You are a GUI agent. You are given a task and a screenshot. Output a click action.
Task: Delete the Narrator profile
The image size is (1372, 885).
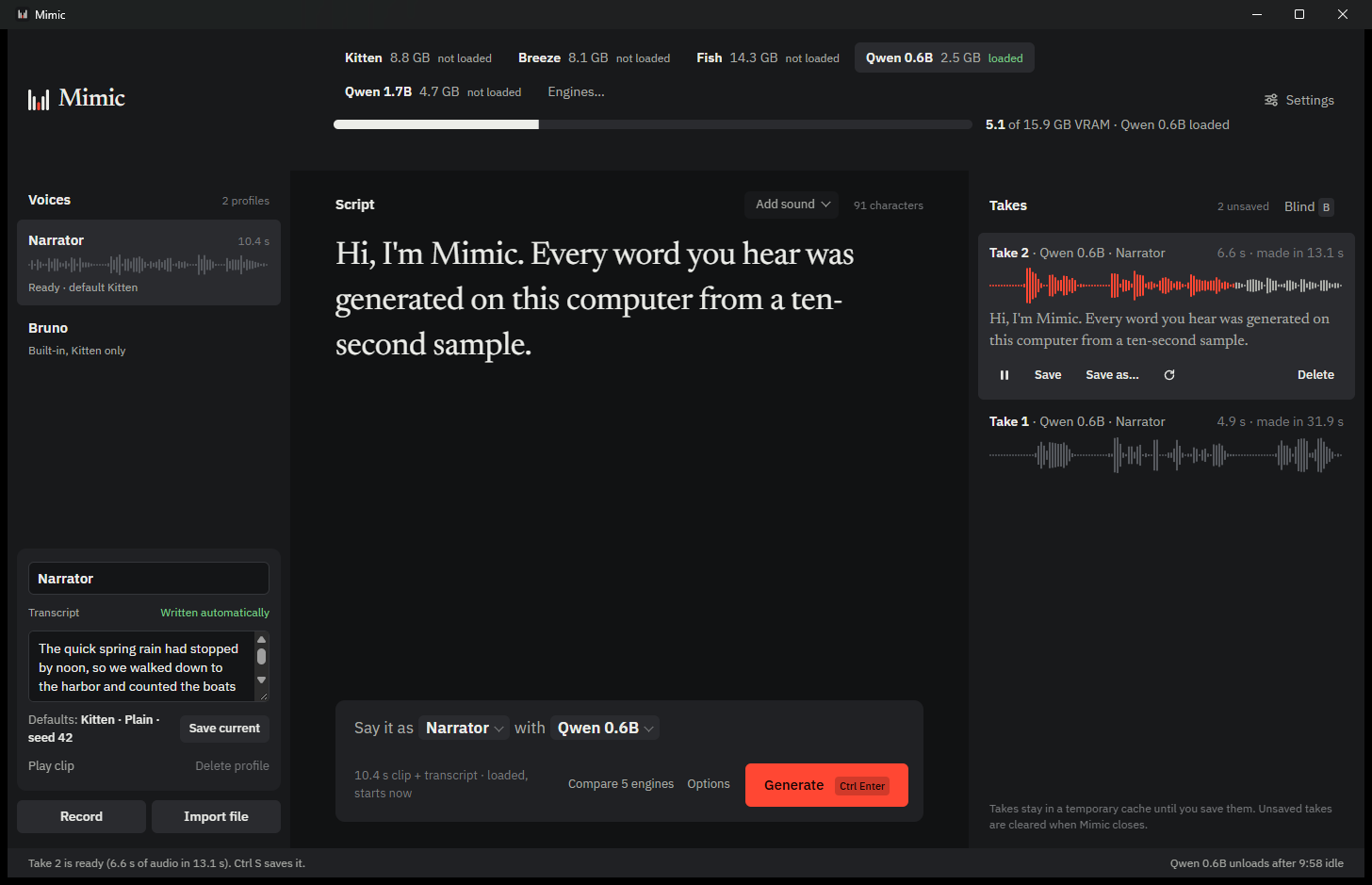232,766
